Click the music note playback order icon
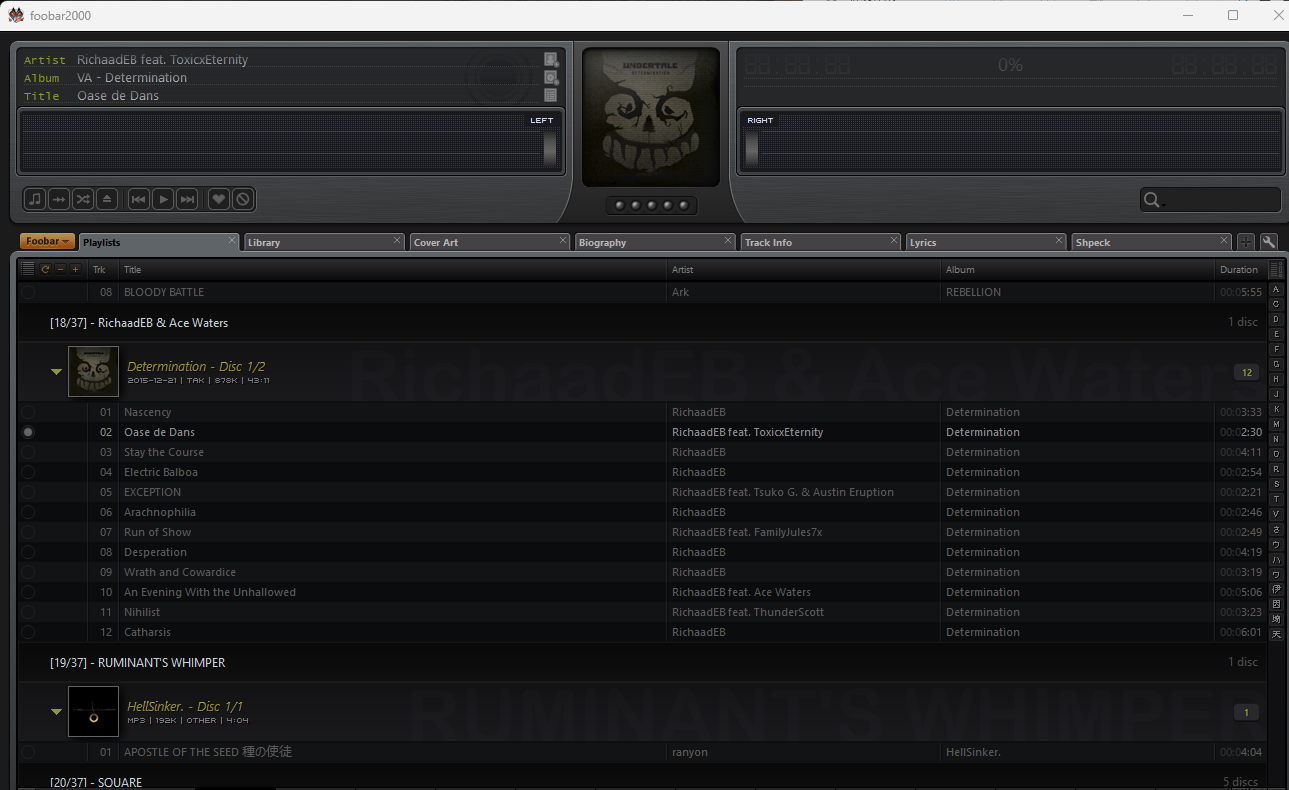This screenshot has height=790, width=1289. (35, 199)
